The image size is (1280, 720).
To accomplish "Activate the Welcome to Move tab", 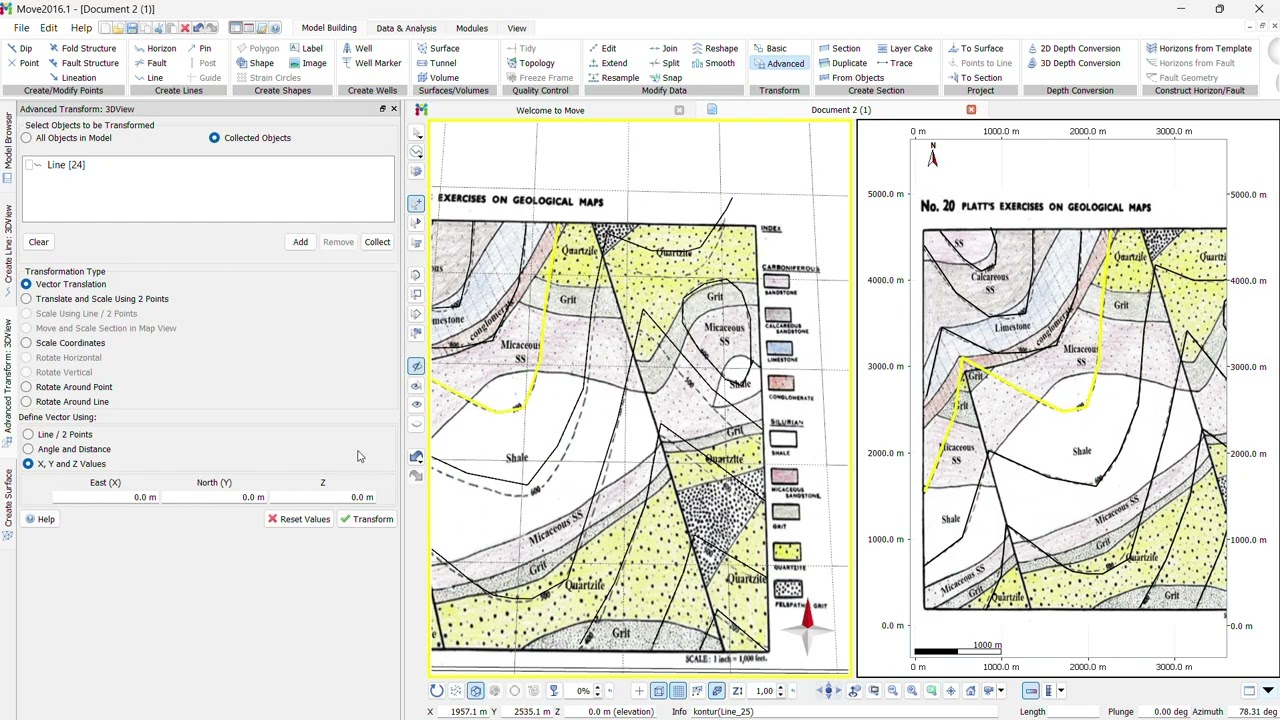I will pos(550,110).
